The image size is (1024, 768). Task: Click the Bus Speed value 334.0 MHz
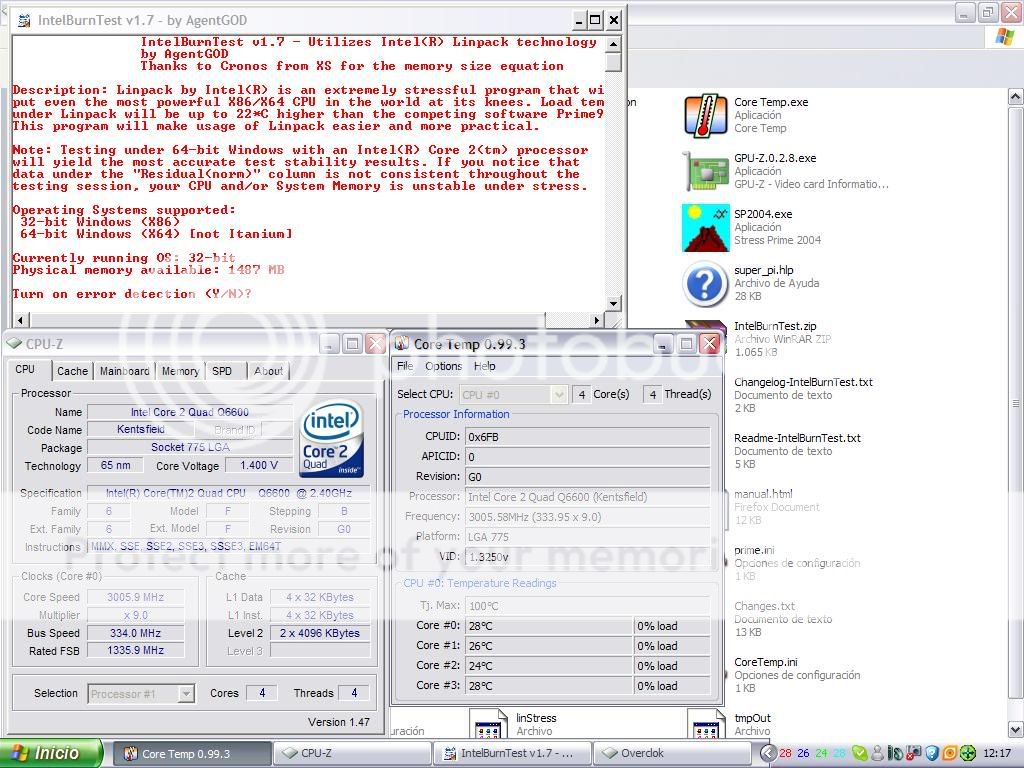click(136, 633)
